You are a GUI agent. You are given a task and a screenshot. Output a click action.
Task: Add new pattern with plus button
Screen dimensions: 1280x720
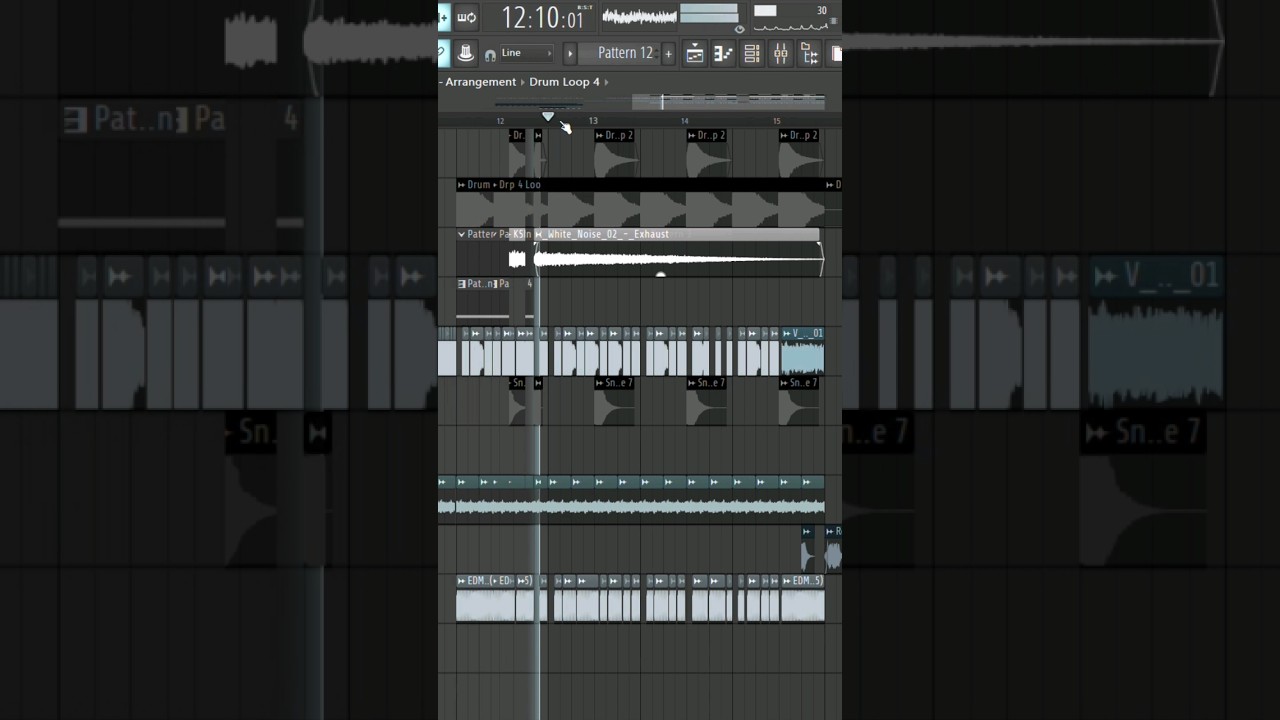tap(668, 54)
